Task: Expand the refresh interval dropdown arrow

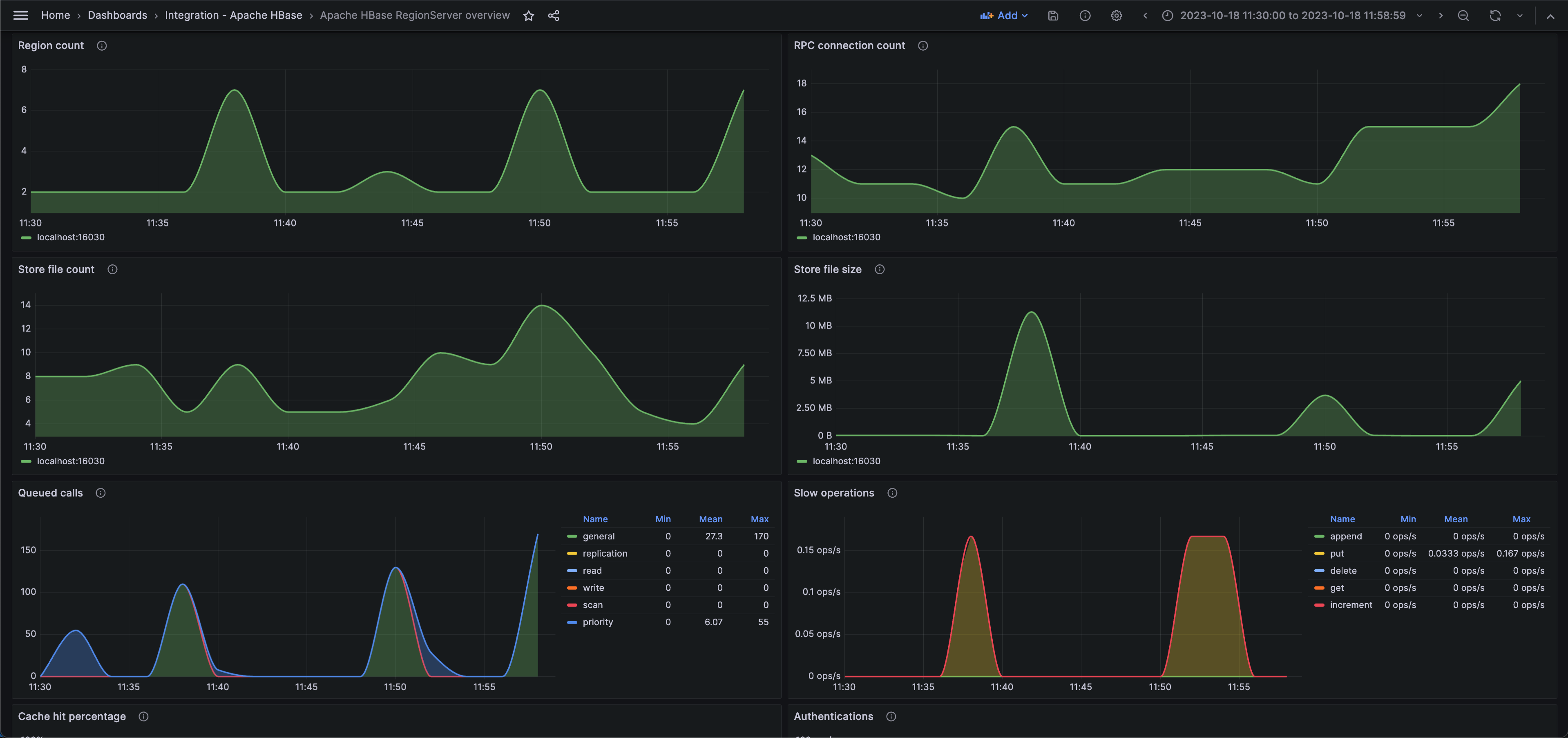Action: (1520, 16)
